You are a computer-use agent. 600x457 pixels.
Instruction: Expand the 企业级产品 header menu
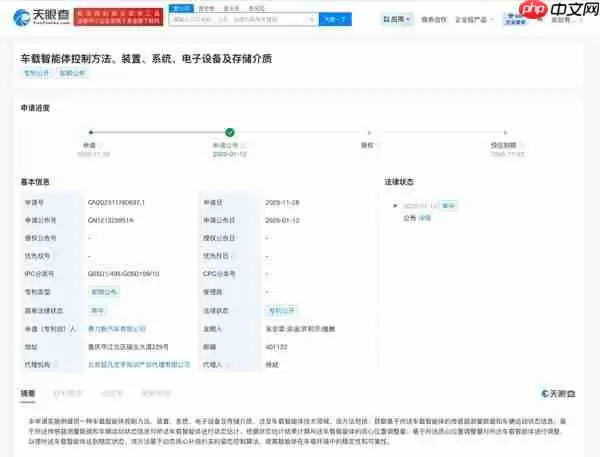point(474,20)
